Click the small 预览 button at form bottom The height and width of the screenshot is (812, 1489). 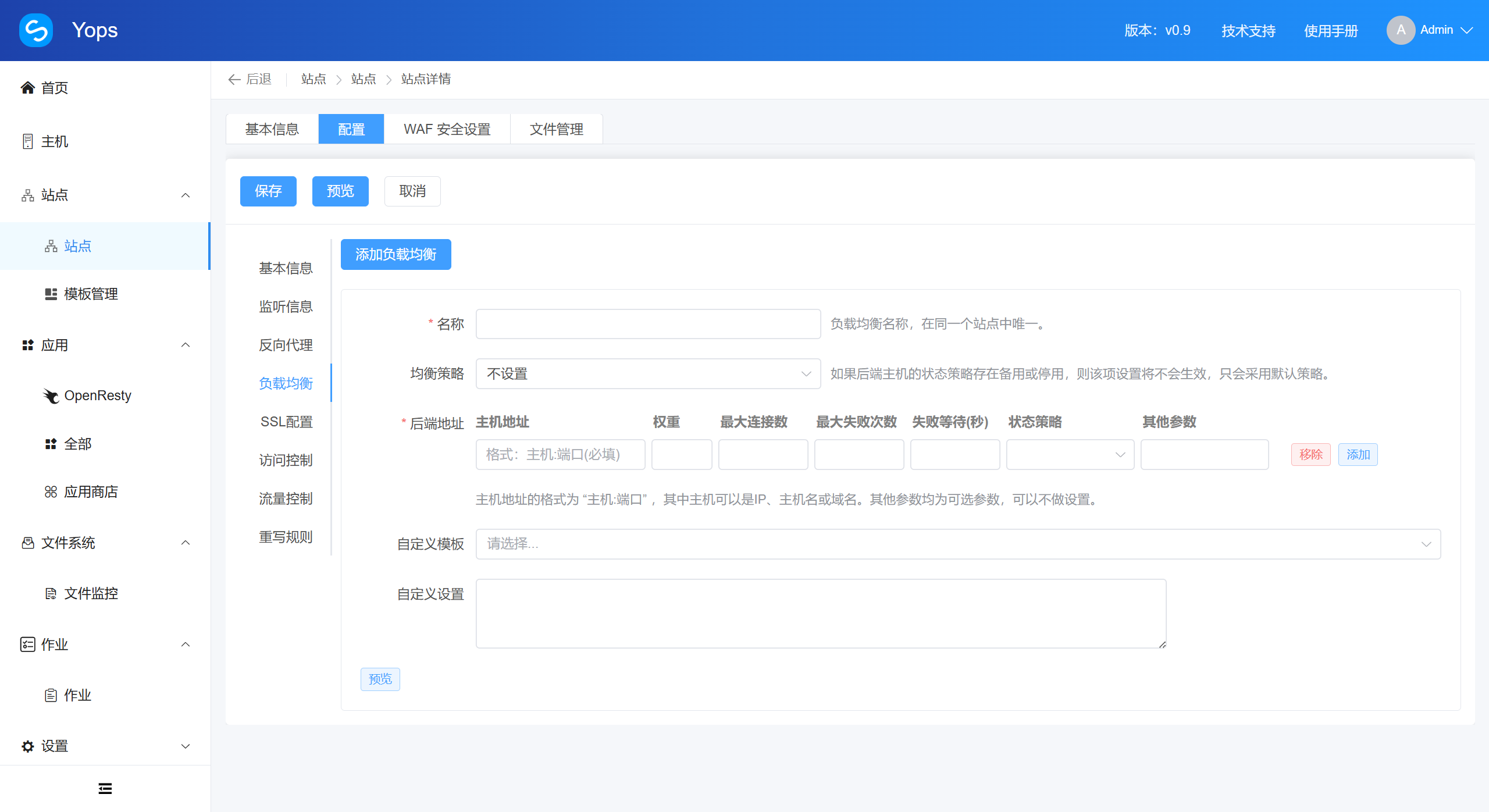click(x=380, y=679)
